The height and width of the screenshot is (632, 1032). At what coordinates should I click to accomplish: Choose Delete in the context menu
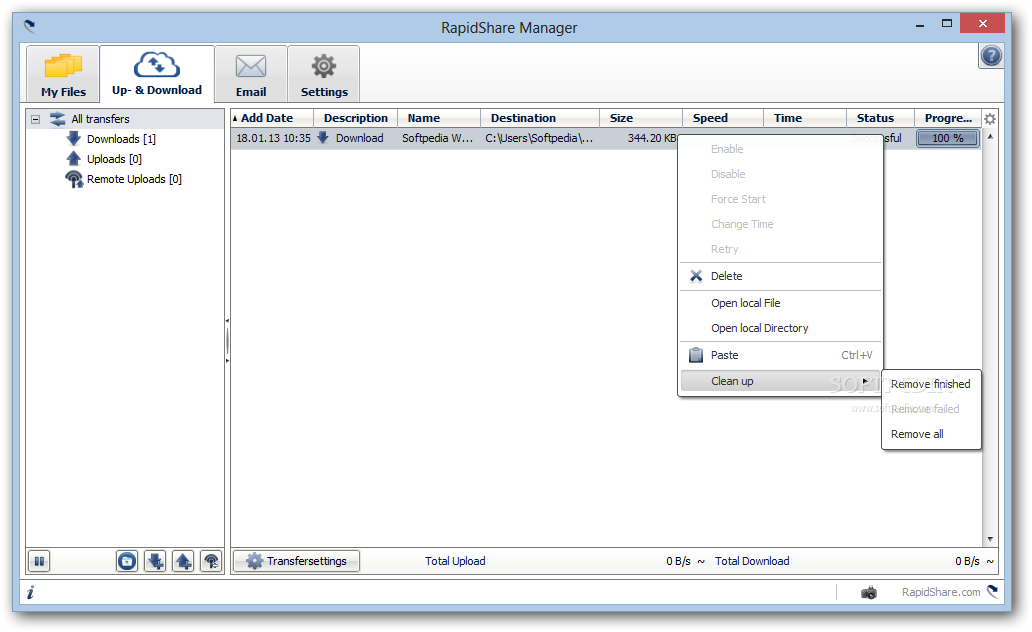click(780, 276)
